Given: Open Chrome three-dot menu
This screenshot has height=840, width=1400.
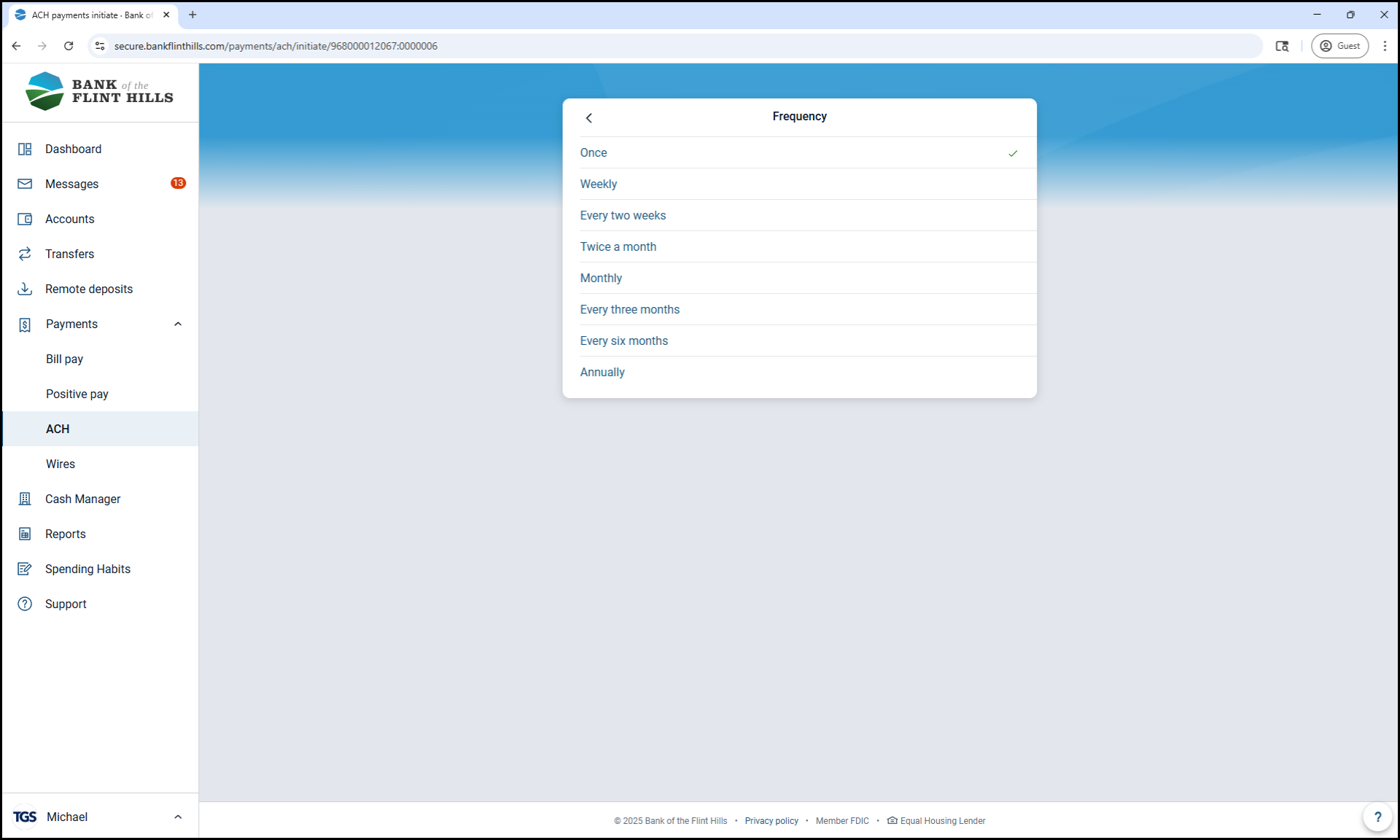Looking at the screenshot, I should pyautogui.click(x=1385, y=46).
